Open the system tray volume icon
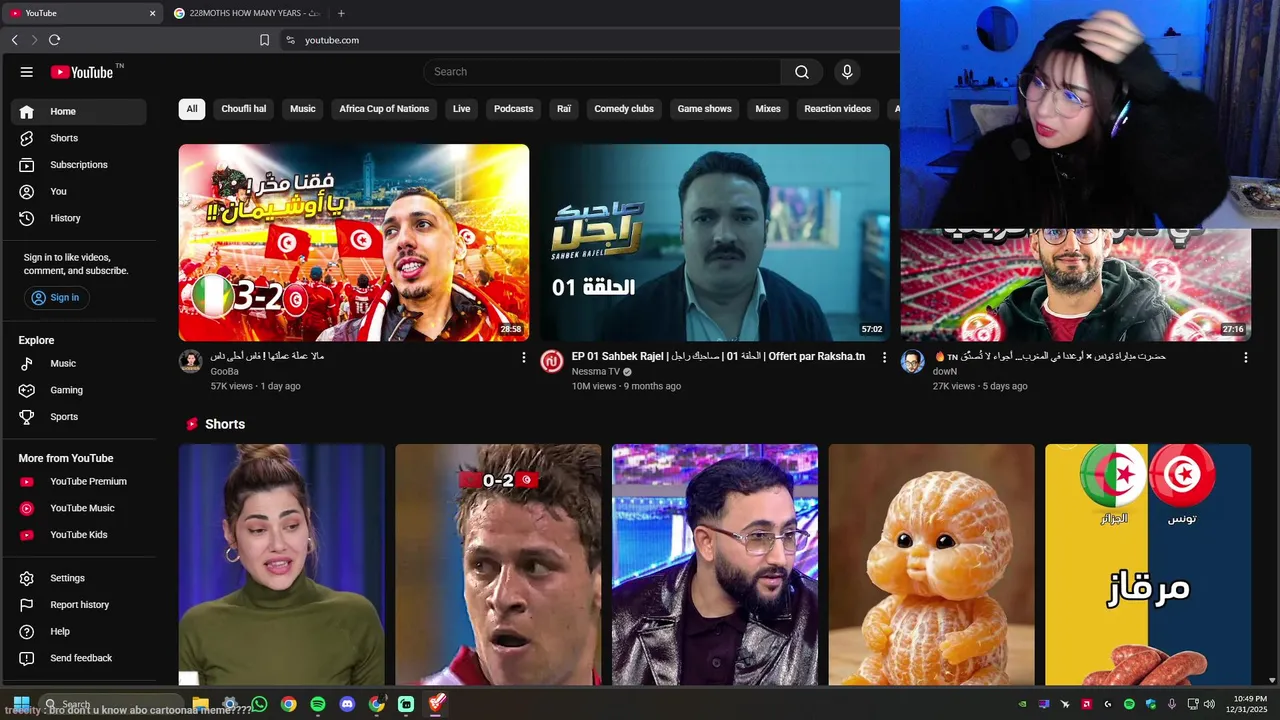The height and width of the screenshot is (720, 1280). coord(1209,704)
